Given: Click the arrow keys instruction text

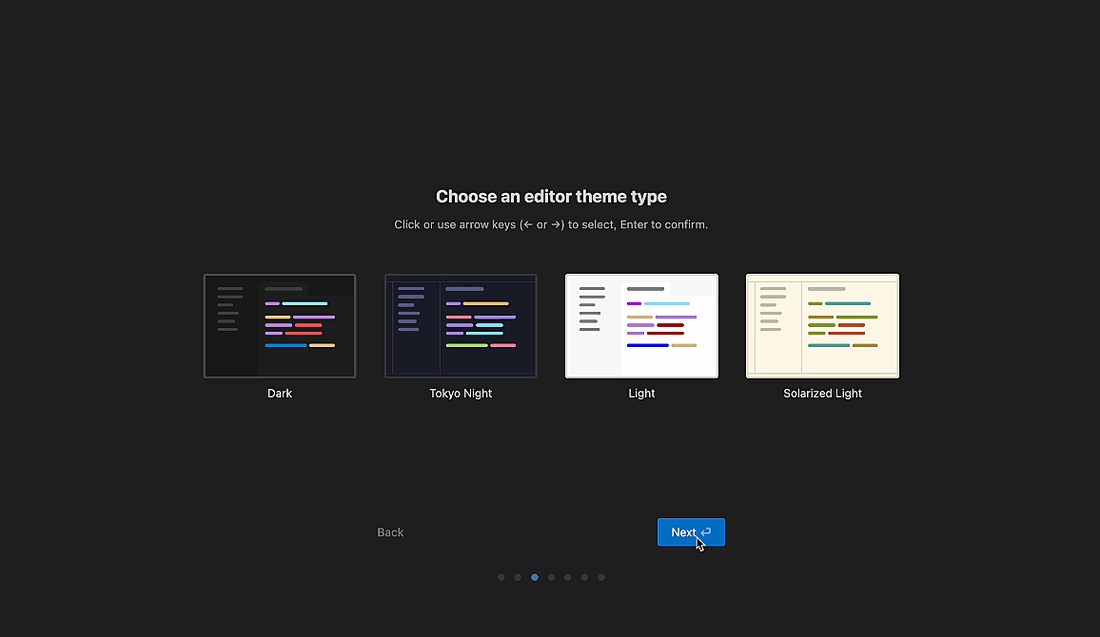Looking at the screenshot, I should (551, 224).
